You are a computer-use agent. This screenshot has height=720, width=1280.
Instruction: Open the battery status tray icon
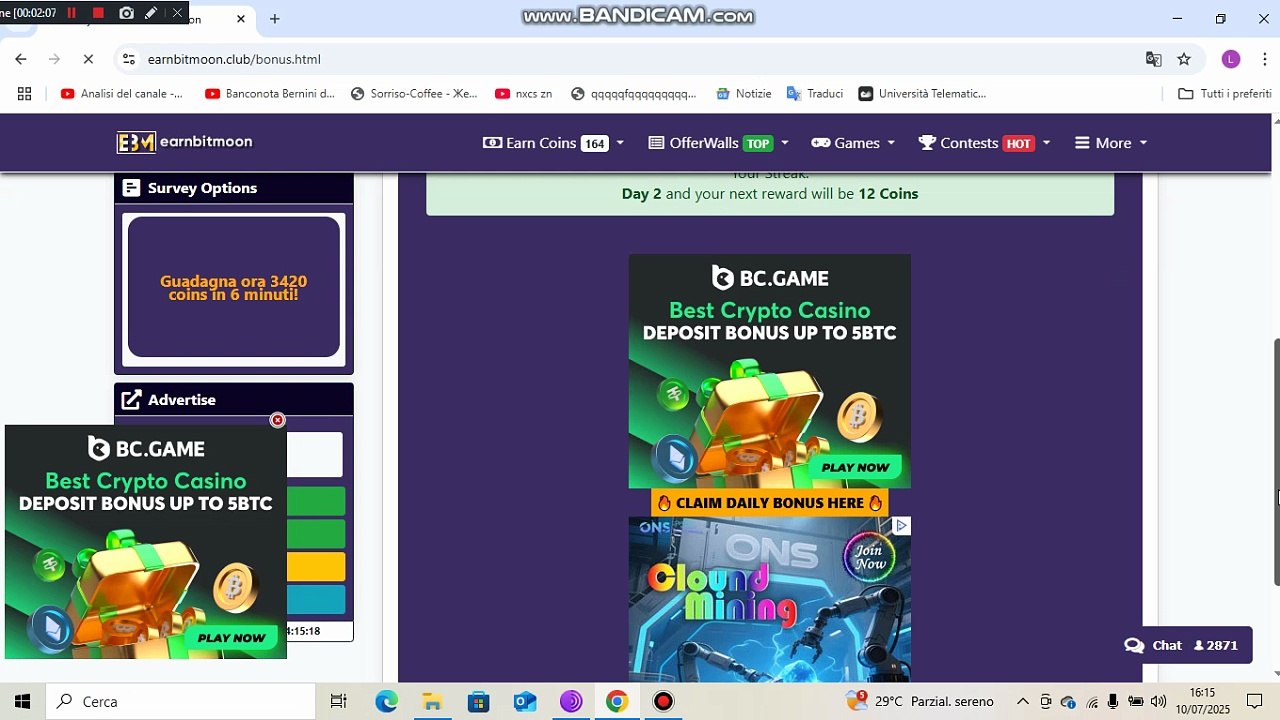(x=1136, y=702)
